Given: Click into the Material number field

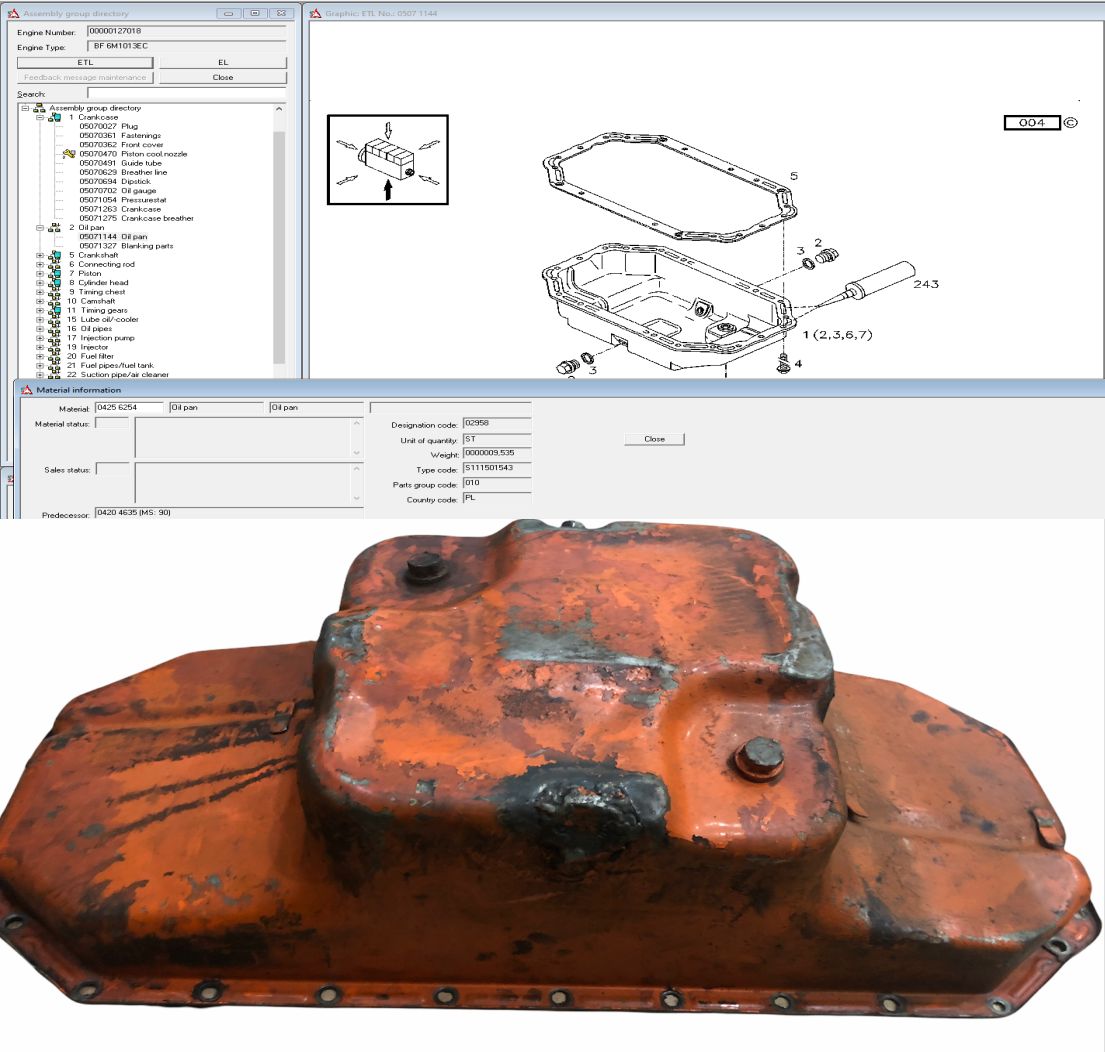Looking at the screenshot, I should (128, 407).
